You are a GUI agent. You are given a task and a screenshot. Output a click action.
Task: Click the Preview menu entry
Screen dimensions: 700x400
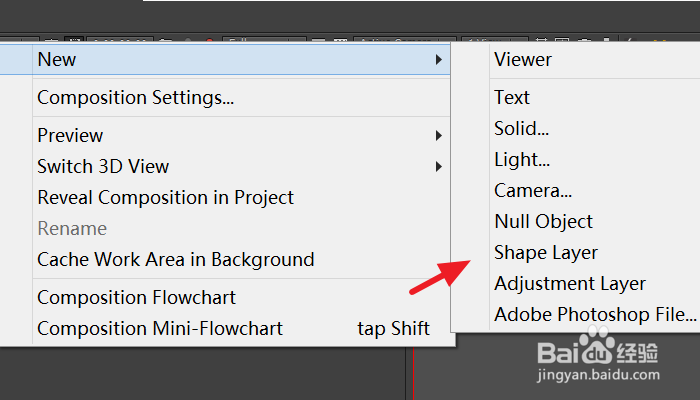coord(70,135)
